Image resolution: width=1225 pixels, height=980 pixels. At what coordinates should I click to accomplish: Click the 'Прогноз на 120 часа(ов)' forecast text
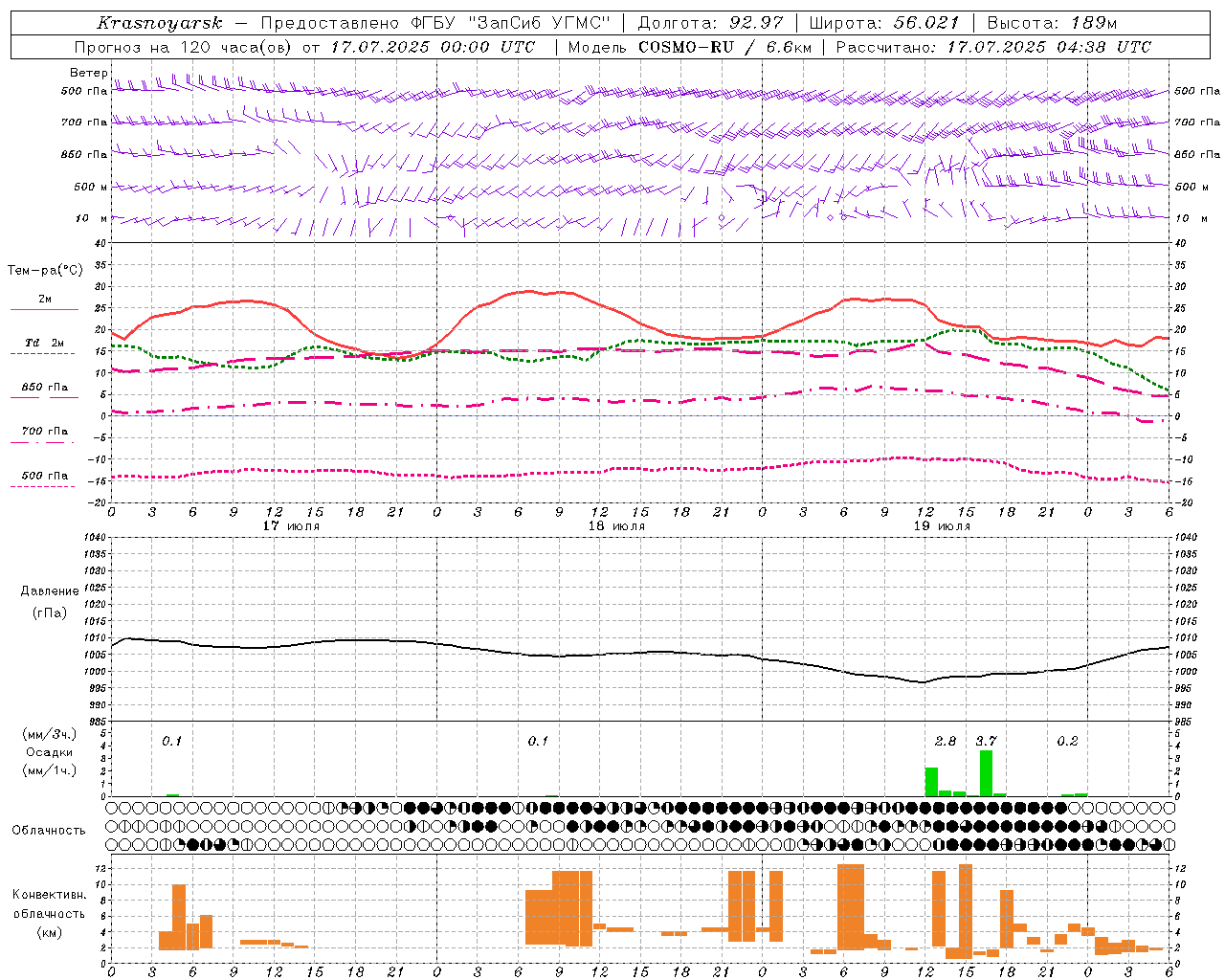point(186,47)
